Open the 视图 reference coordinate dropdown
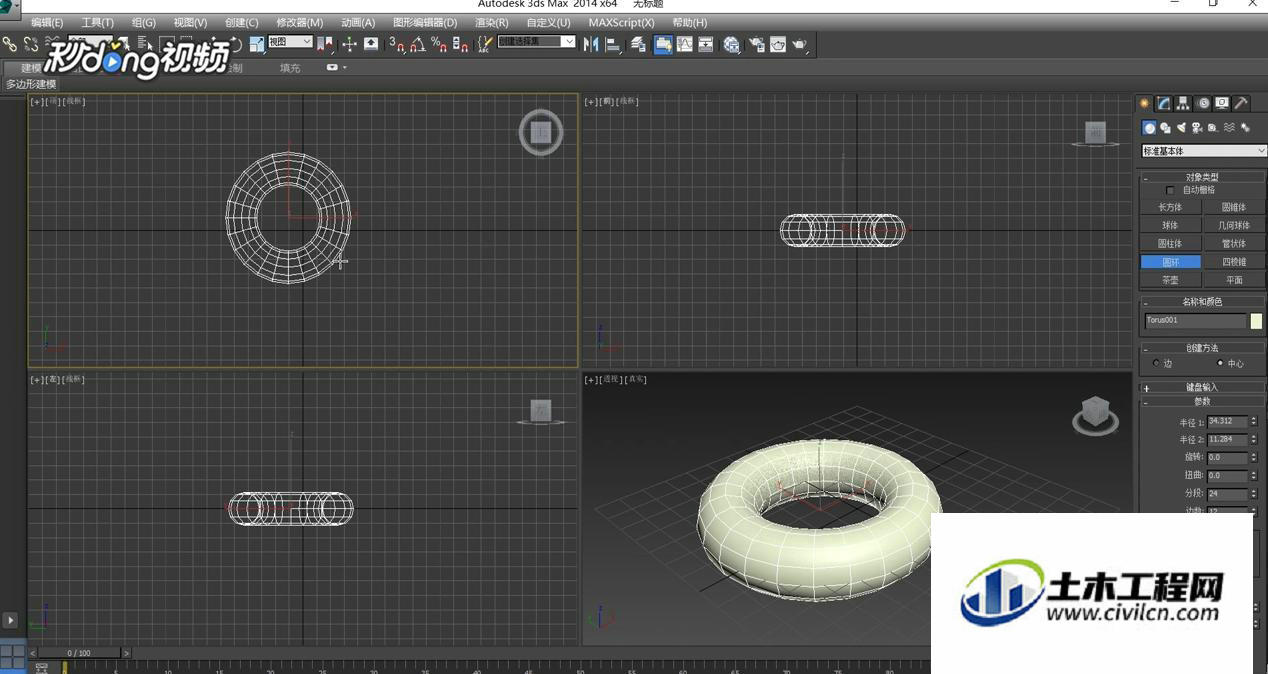 point(290,42)
